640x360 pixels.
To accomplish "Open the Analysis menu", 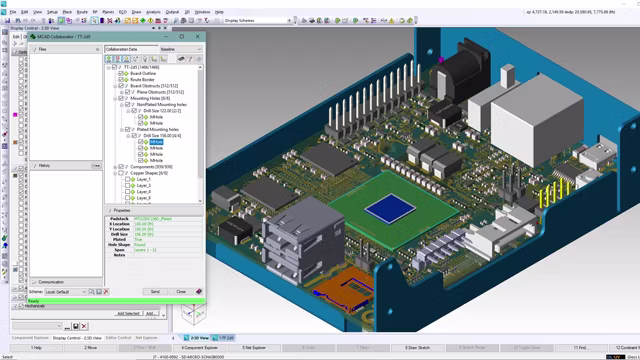I will [153, 12].
